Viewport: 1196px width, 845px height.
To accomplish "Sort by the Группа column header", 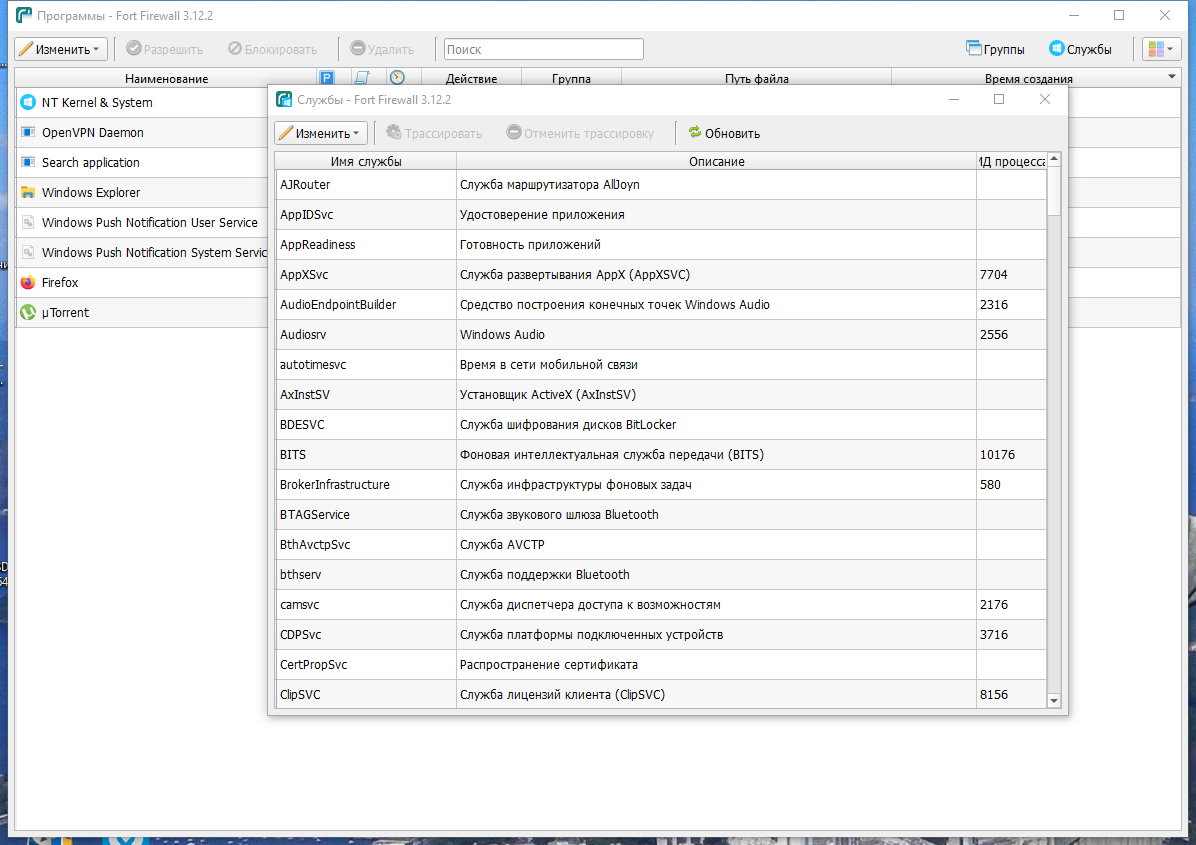I will click(x=571, y=78).
